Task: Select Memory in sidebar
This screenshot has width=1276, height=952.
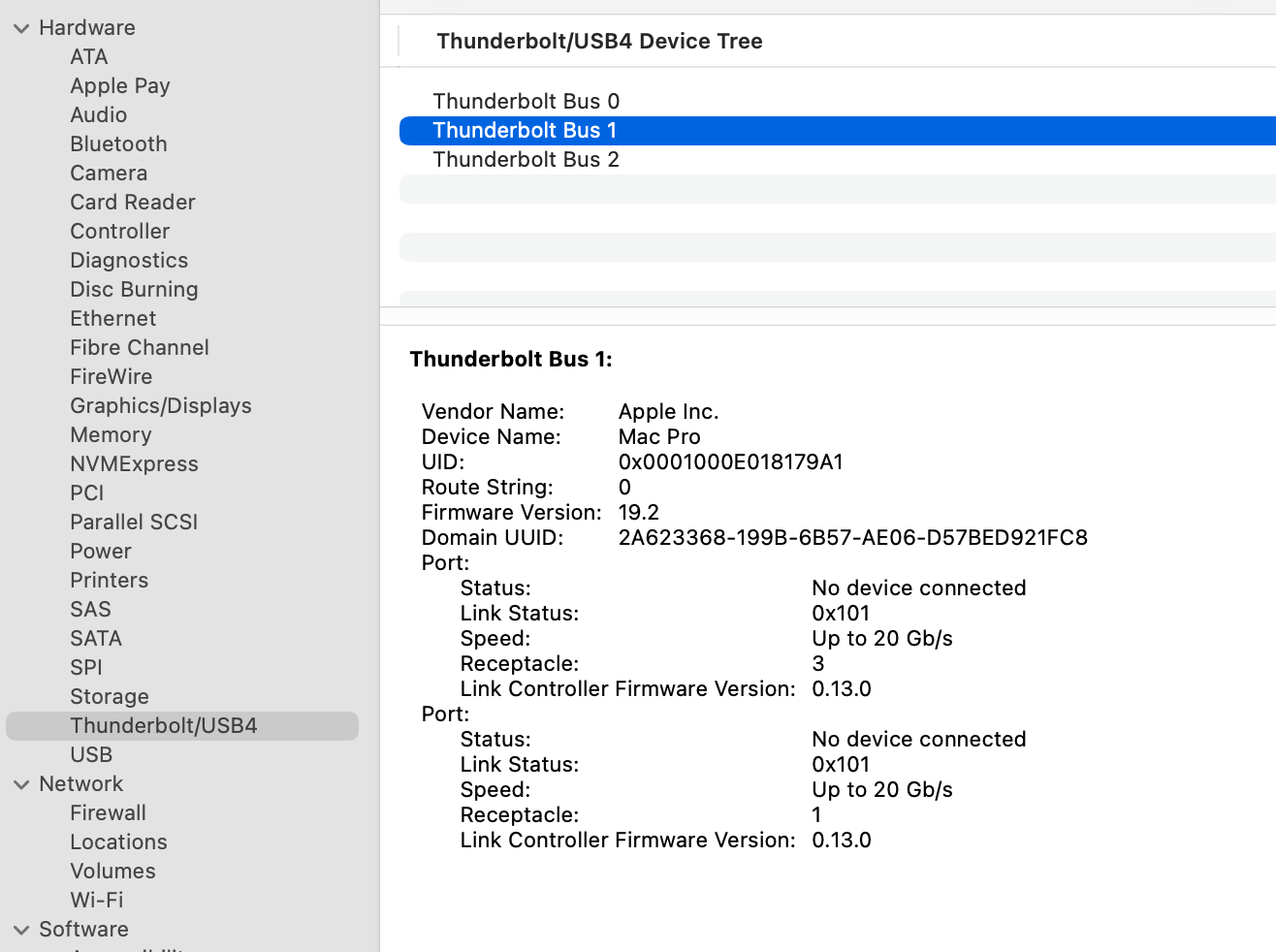Action: click(x=111, y=435)
